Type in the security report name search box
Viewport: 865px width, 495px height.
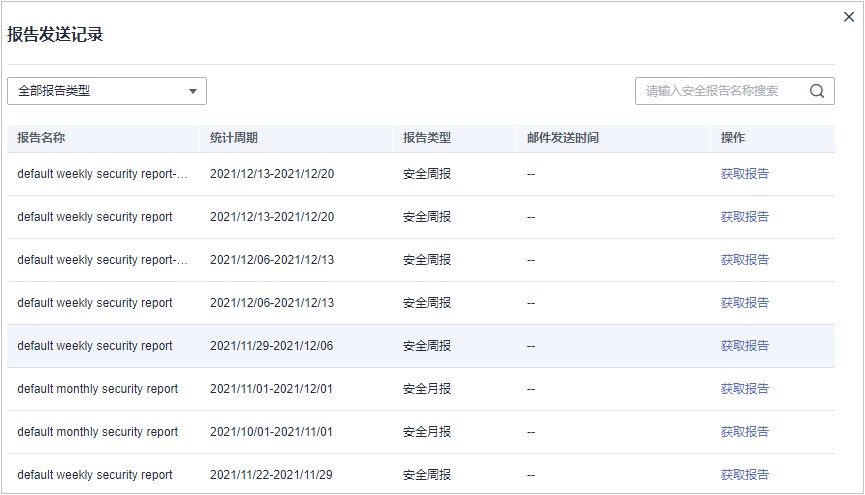click(718, 91)
